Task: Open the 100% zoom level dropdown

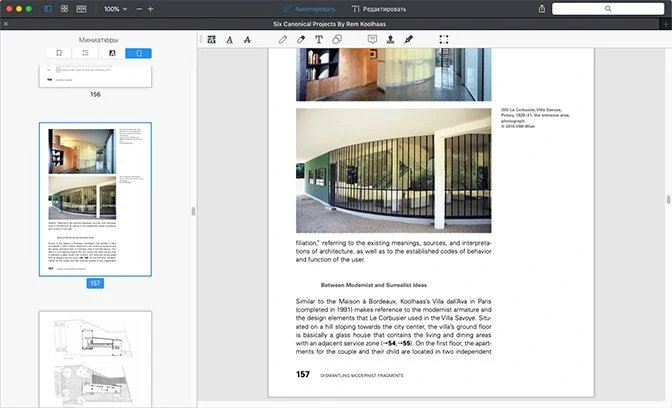Action: click(115, 9)
